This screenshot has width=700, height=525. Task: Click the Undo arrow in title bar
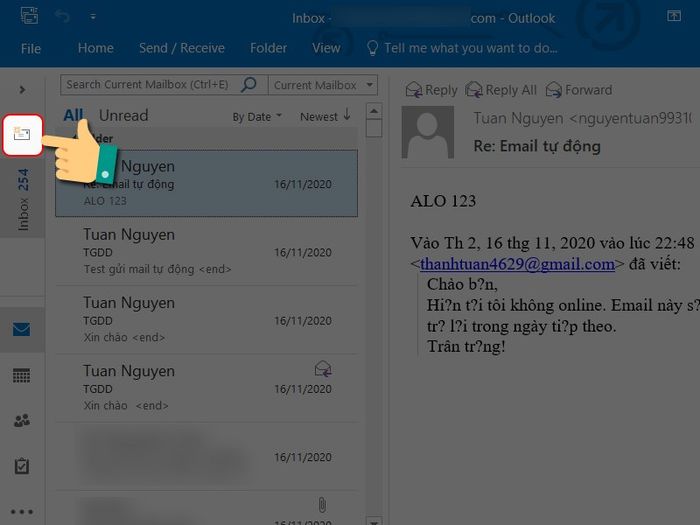63,17
